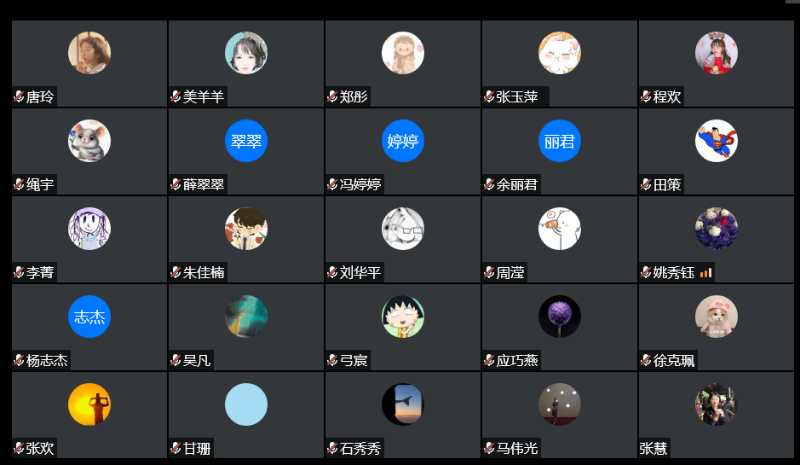Click the muted mic icon beside 田策

tap(646, 184)
